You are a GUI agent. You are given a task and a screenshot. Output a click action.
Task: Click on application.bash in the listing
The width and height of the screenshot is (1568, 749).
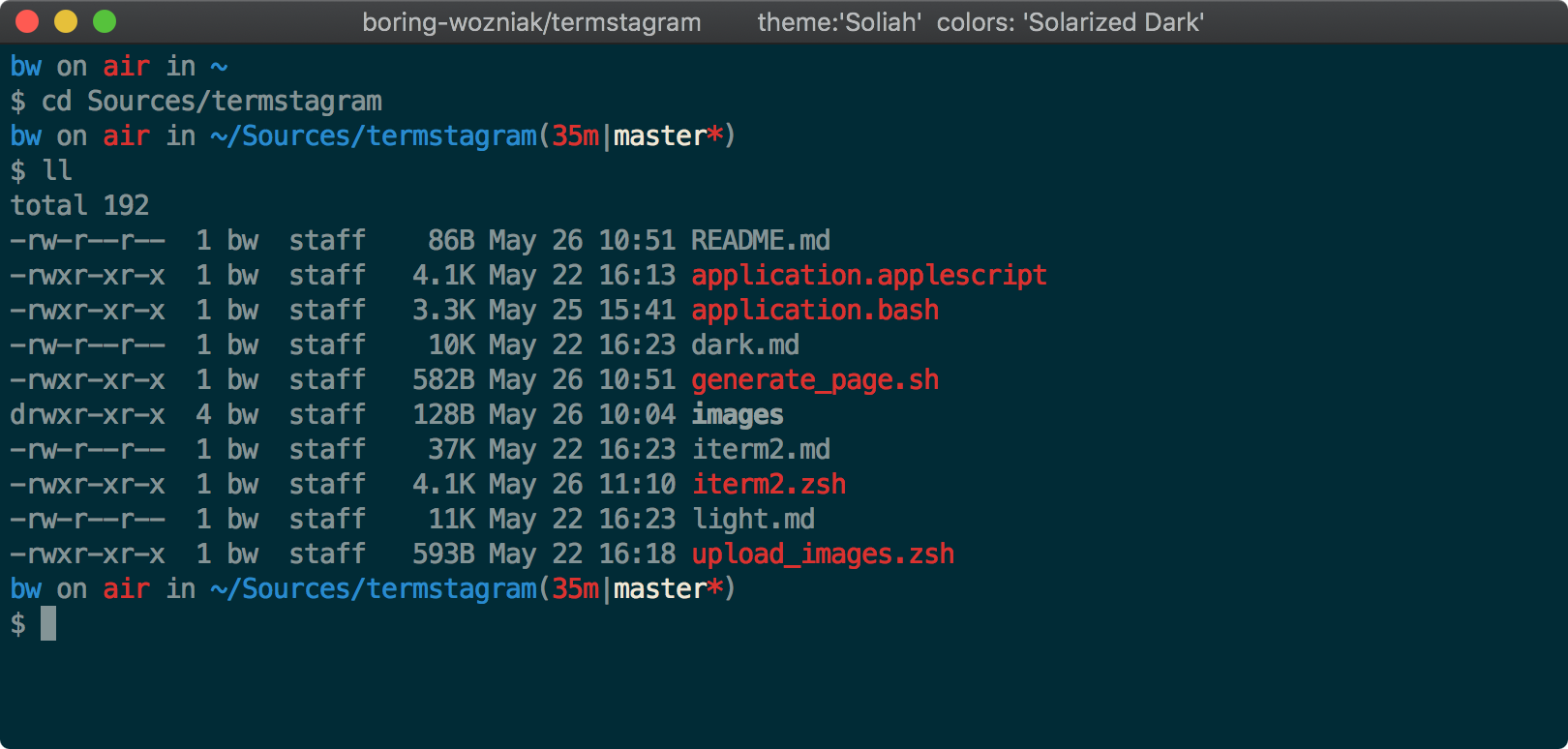click(x=815, y=311)
